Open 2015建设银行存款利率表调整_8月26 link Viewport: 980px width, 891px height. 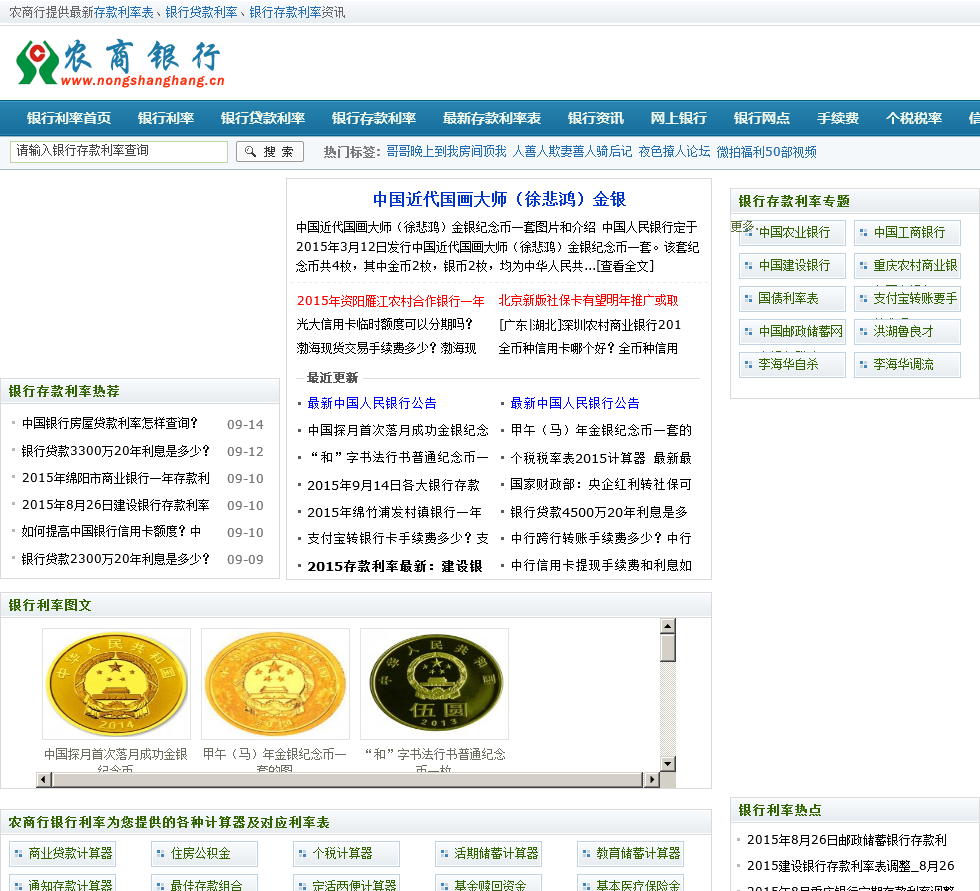point(851,866)
